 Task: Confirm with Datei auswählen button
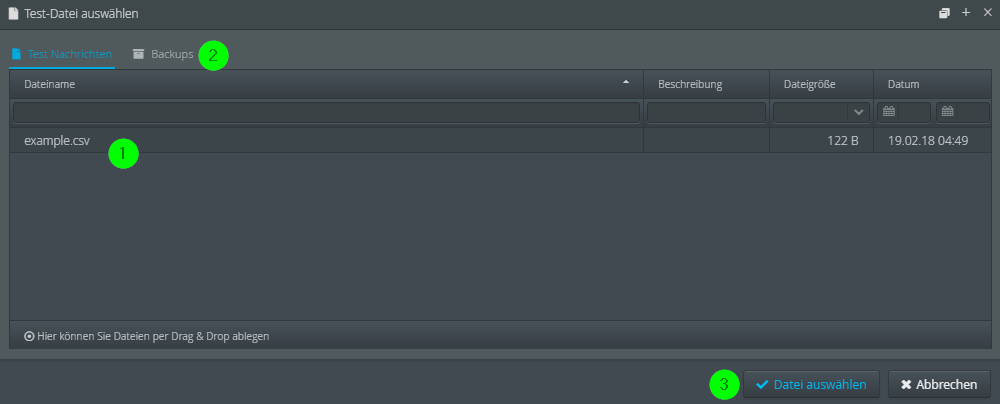(811, 384)
